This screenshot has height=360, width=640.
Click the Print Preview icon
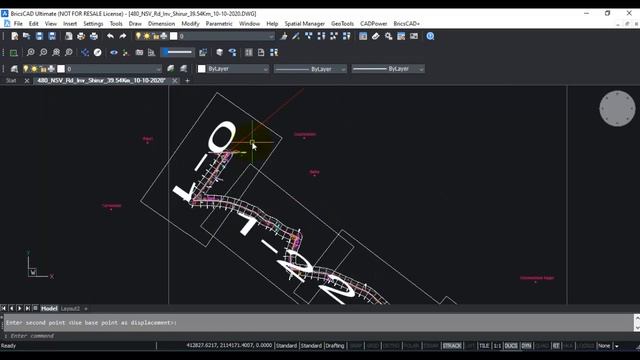coord(69,36)
